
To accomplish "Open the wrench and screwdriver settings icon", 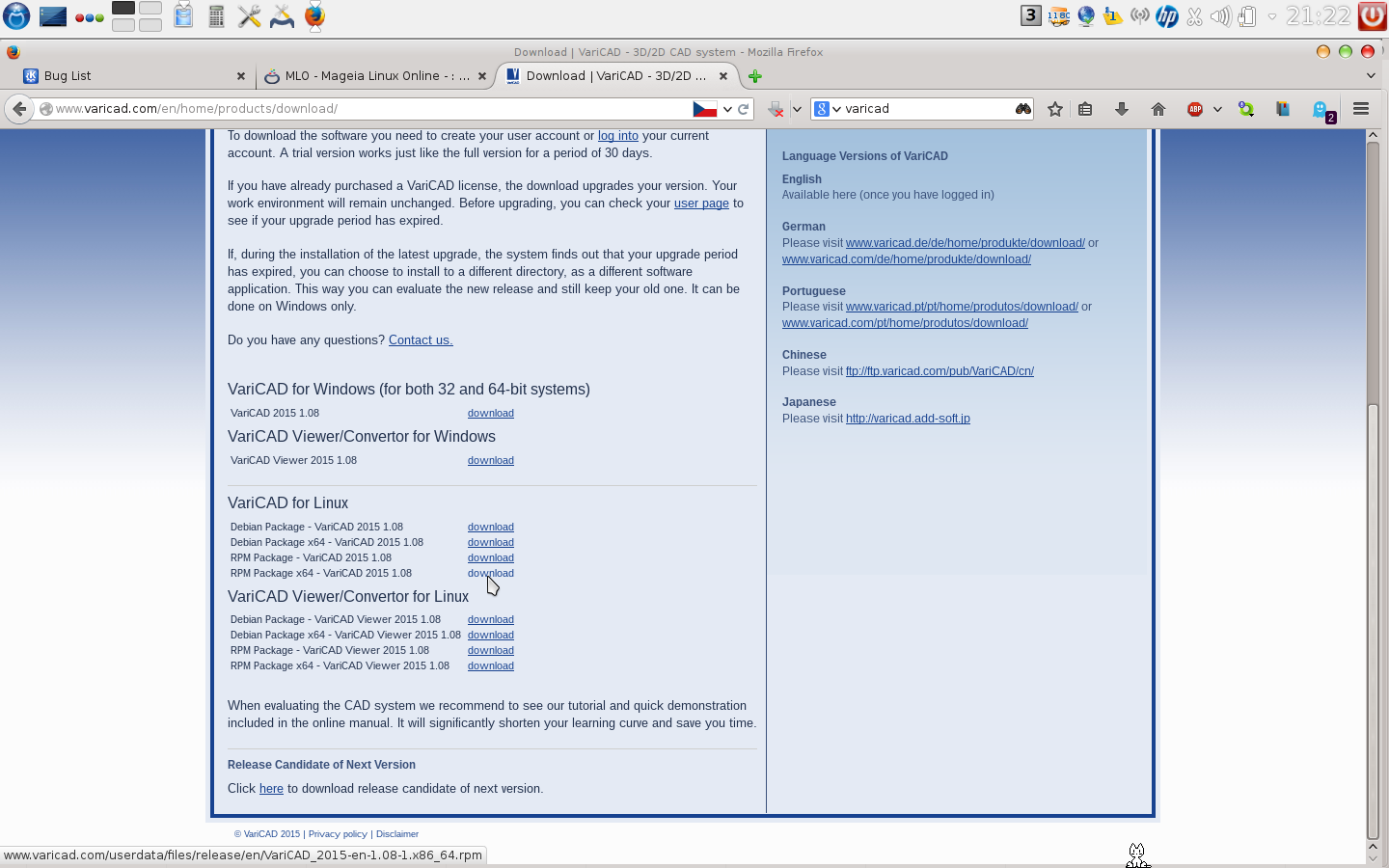I will 249,16.
